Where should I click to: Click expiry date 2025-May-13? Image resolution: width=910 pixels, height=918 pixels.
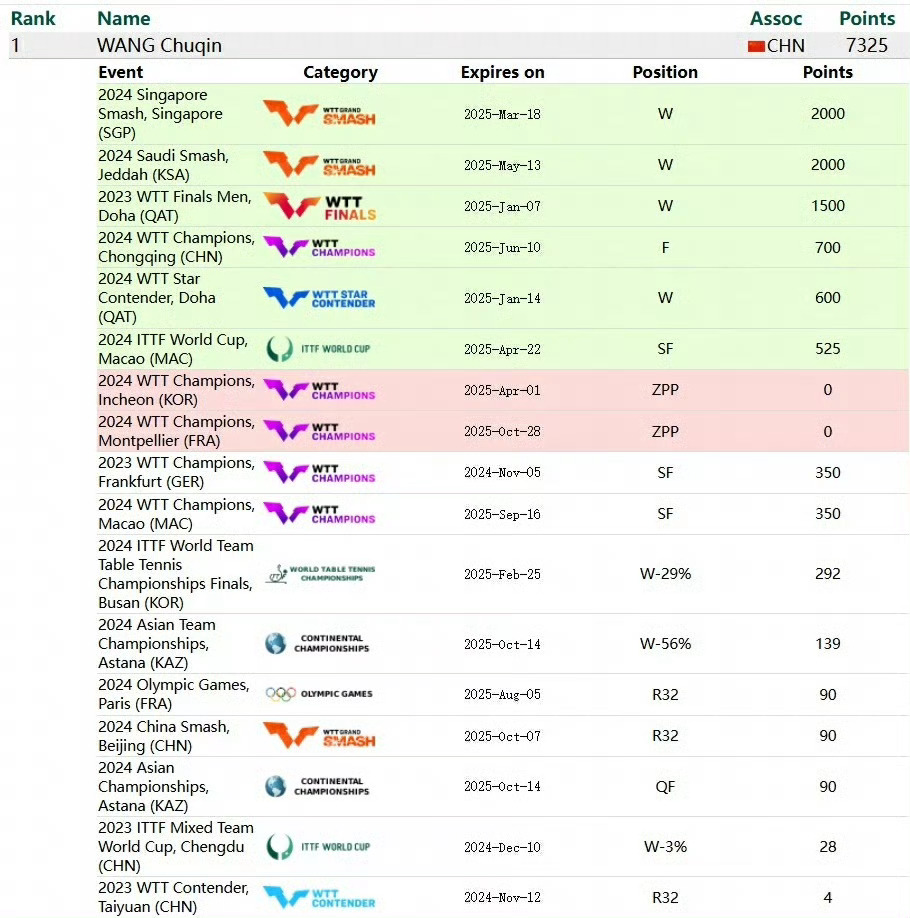pos(502,165)
